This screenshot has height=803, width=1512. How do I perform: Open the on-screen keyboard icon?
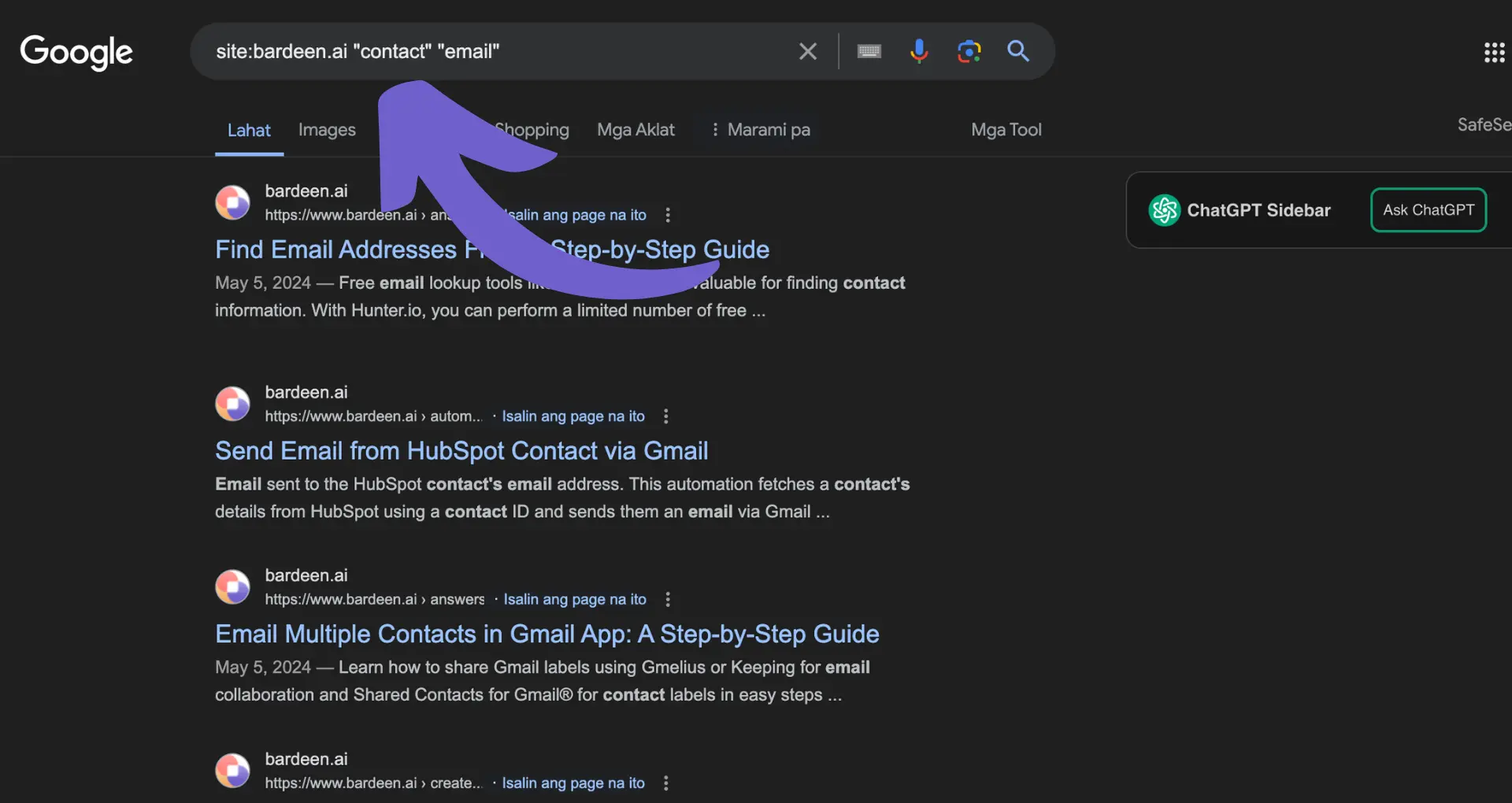869,51
